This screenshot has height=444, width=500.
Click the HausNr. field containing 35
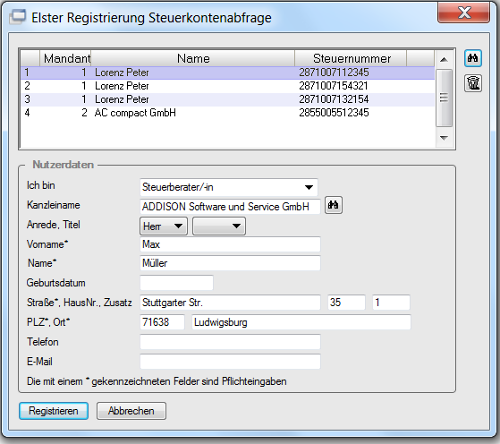pos(346,303)
